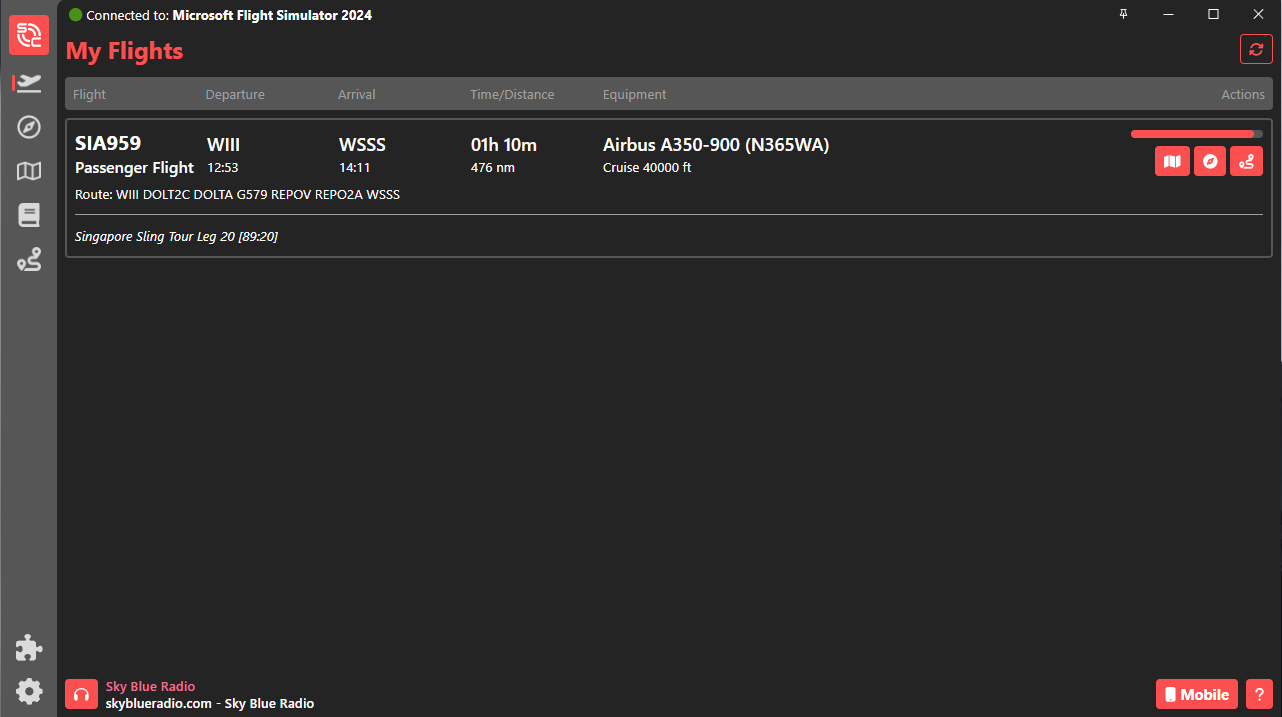Click the green connection status indicator

[x=75, y=15]
